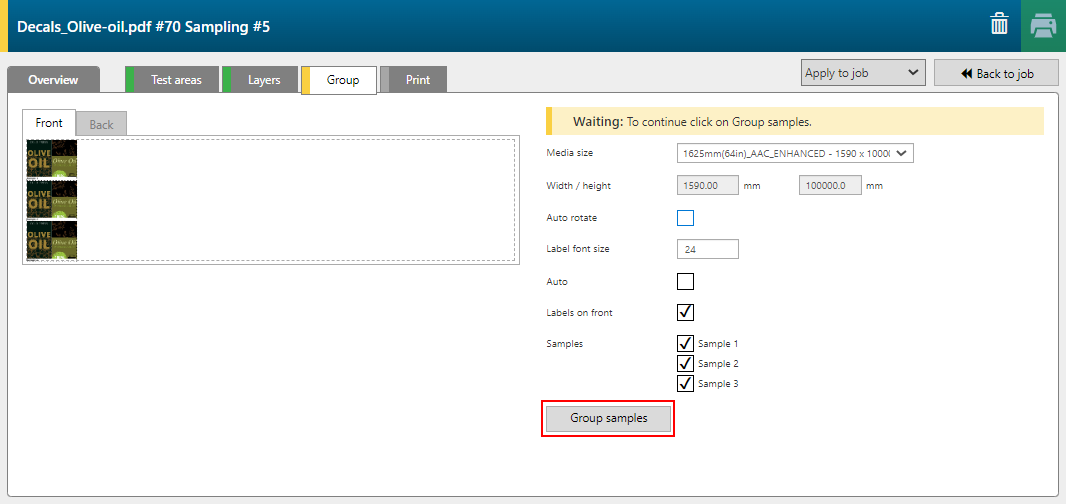Toggle the Auto checkbox

(x=685, y=282)
